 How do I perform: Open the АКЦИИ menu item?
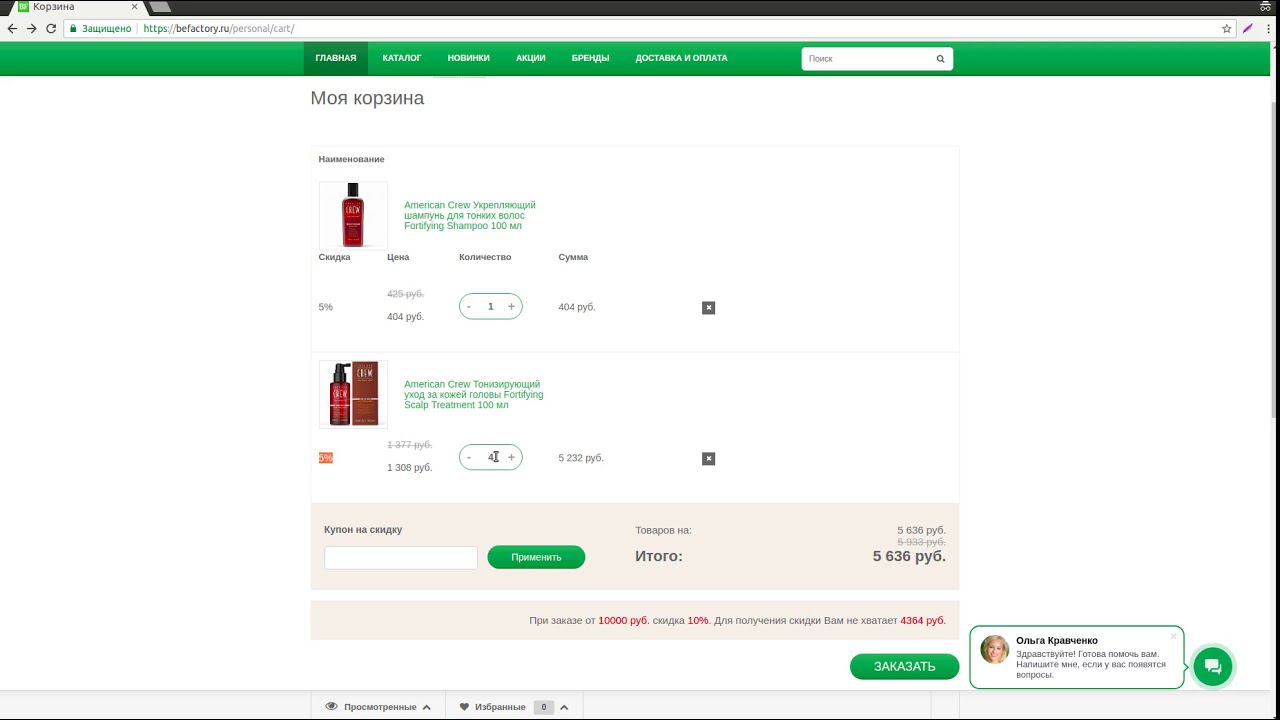tap(531, 58)
